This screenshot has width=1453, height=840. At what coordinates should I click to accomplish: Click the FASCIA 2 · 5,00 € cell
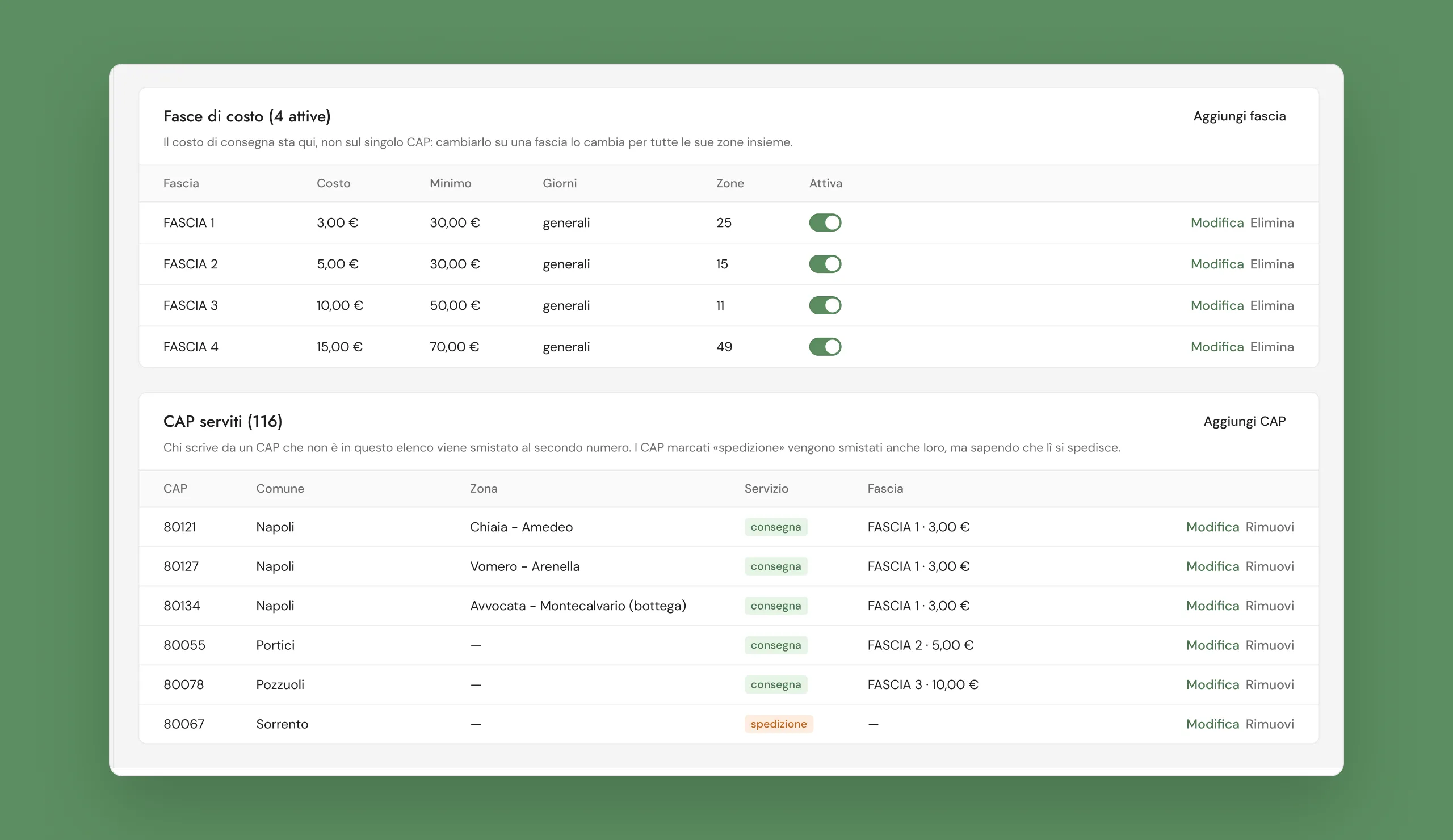(x=920, y=645)
